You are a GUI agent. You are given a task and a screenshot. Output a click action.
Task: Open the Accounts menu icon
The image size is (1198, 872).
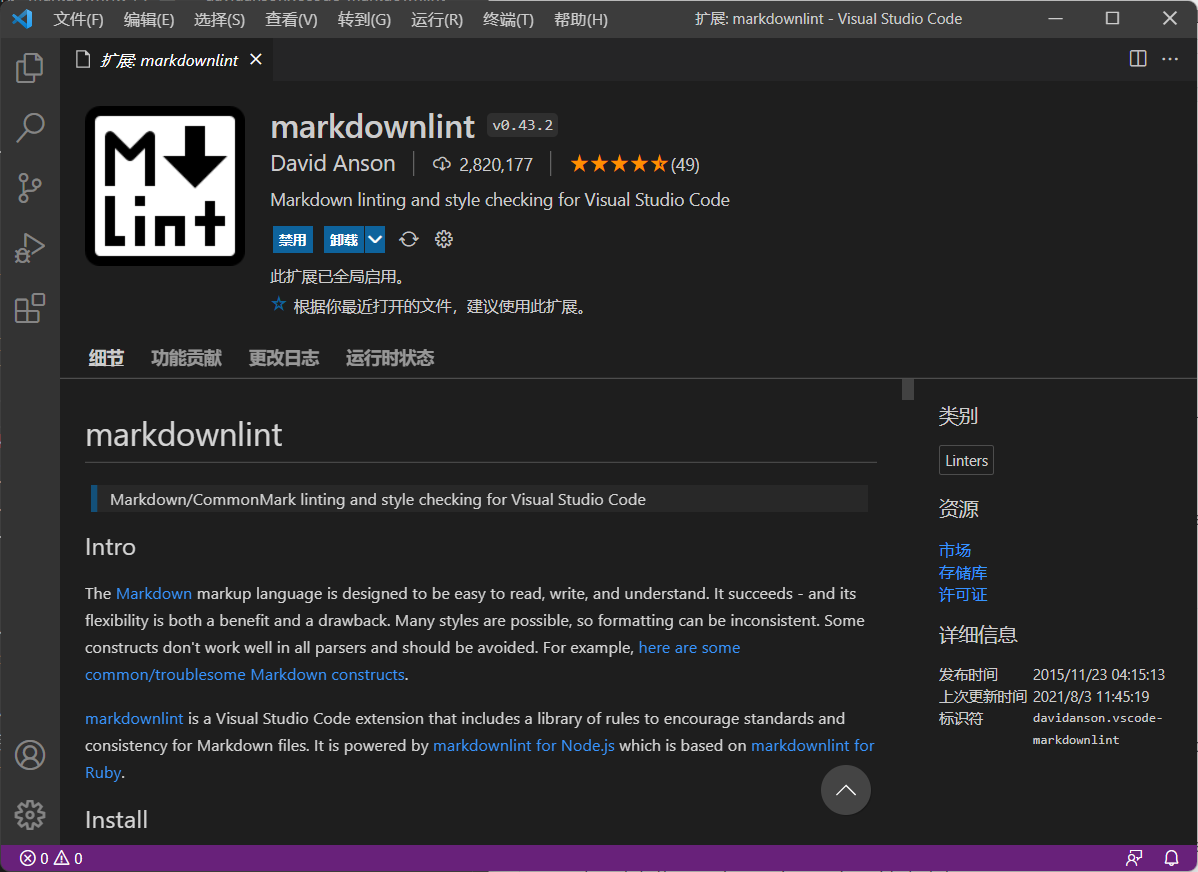[x=30, y=755]
